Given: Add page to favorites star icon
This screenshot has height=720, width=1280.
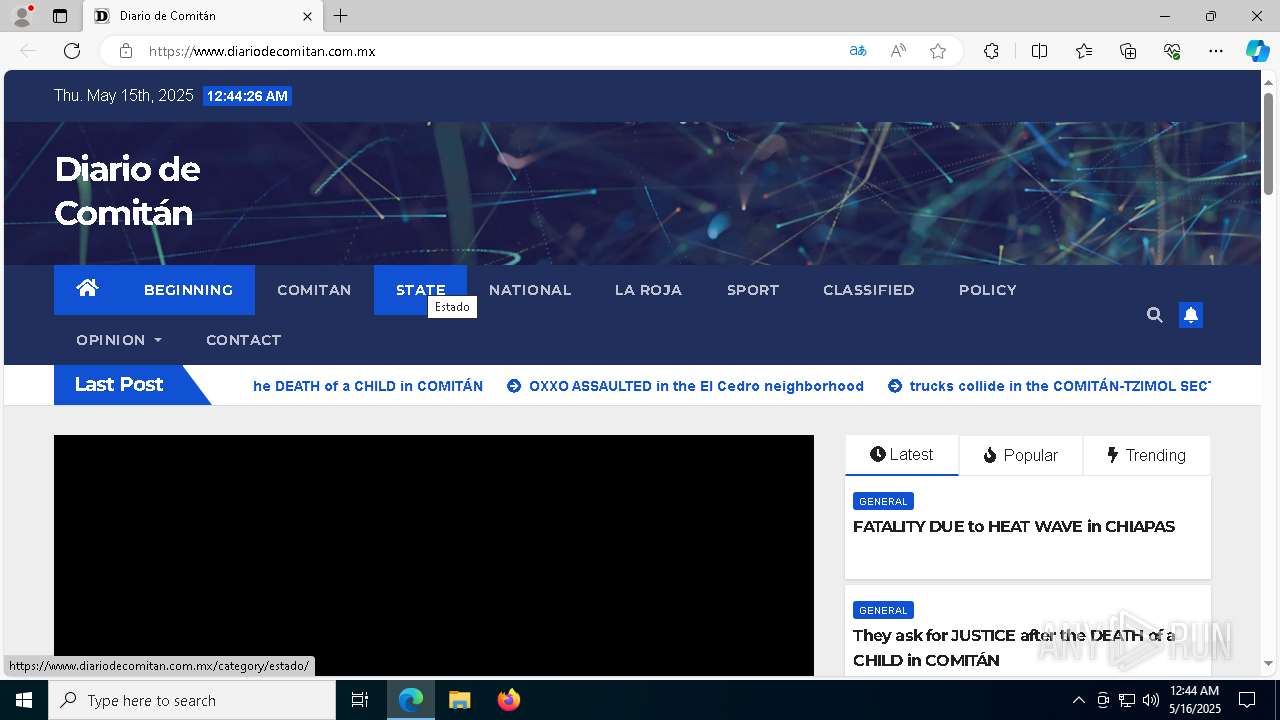Looking at the screenshot, I should pos(938,51).
